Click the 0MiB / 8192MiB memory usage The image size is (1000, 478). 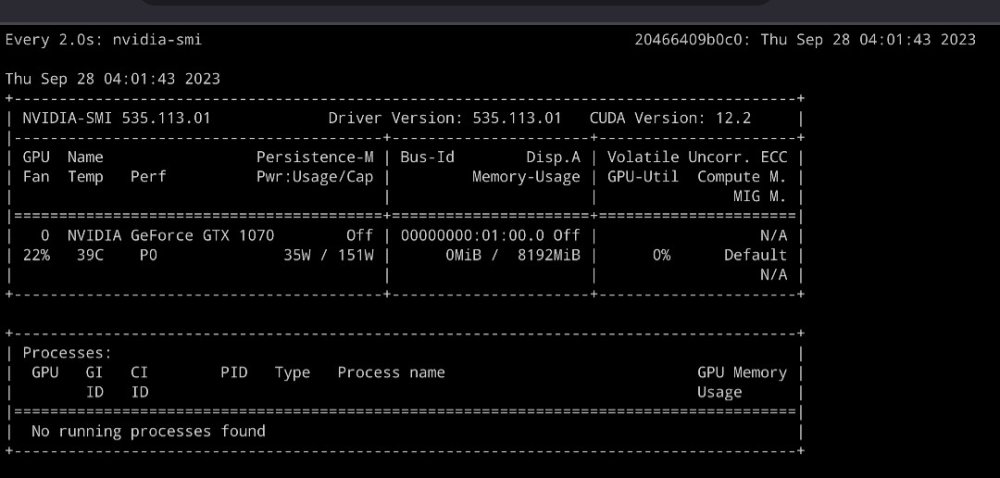[513, 256]
